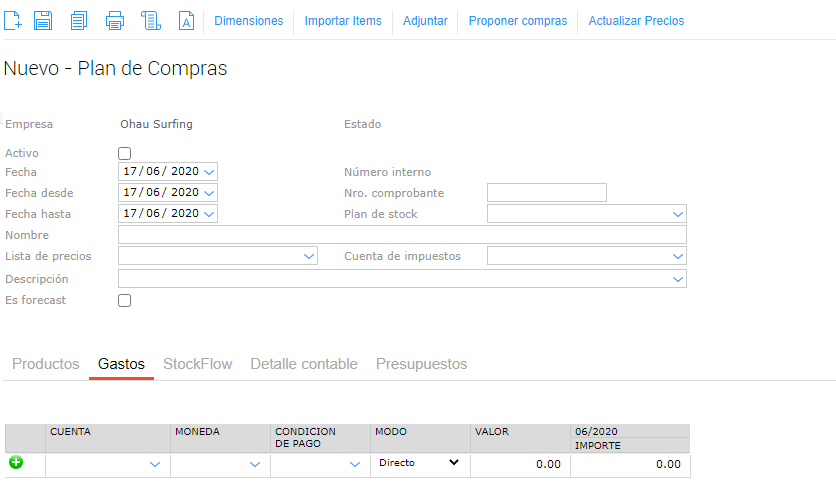The width and height of the screenshot is (836, 500).
Task: Click the save diskette icon
Action: coord(43,20)
